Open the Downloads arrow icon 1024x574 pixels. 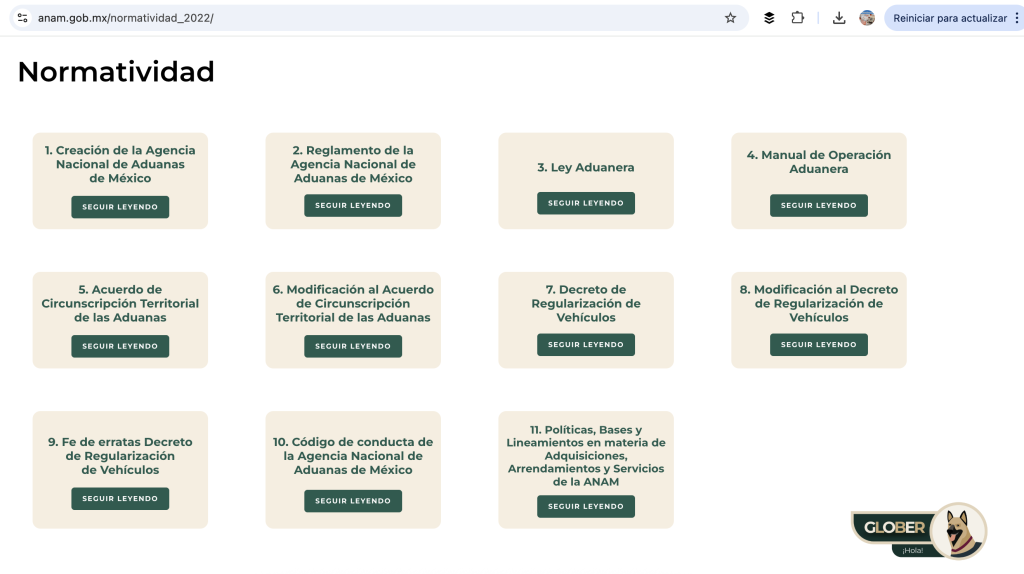839,18
